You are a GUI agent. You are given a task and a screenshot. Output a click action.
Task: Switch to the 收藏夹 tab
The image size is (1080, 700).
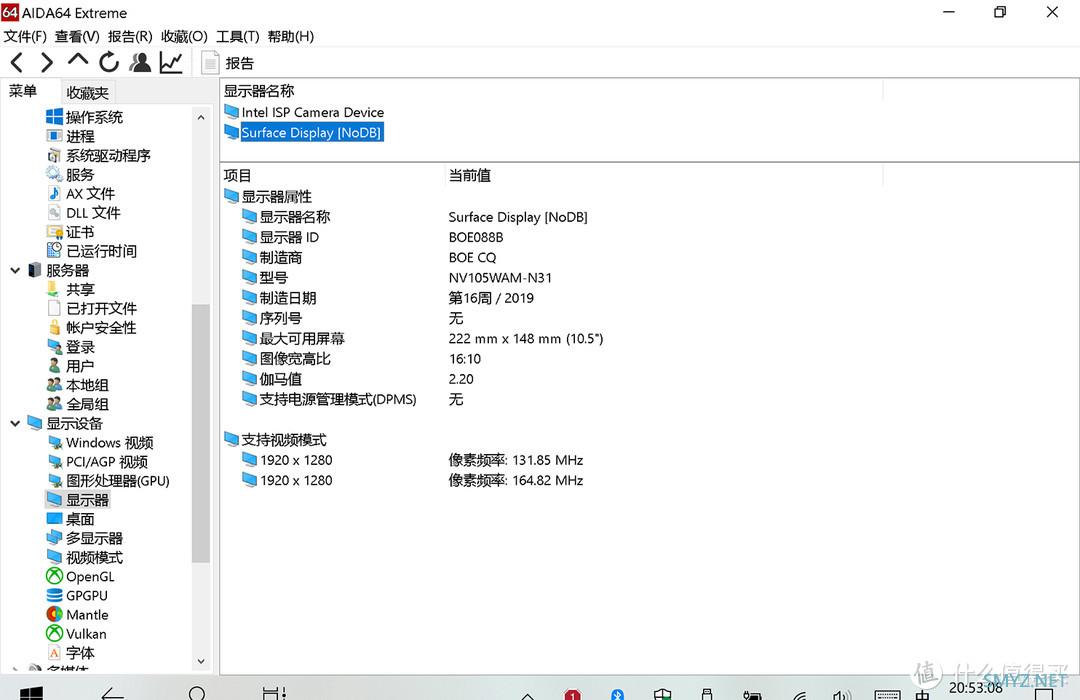click(x=87, y=92)
